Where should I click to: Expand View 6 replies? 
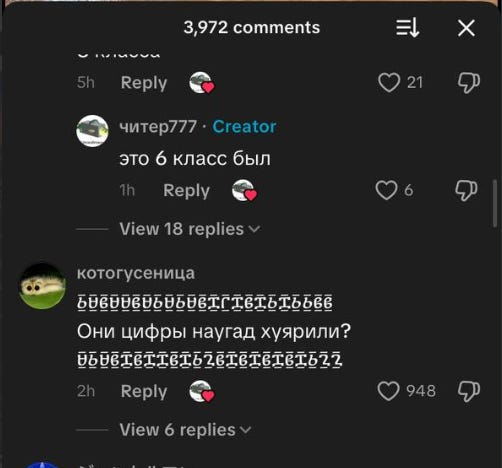click(x=185, y=430)
